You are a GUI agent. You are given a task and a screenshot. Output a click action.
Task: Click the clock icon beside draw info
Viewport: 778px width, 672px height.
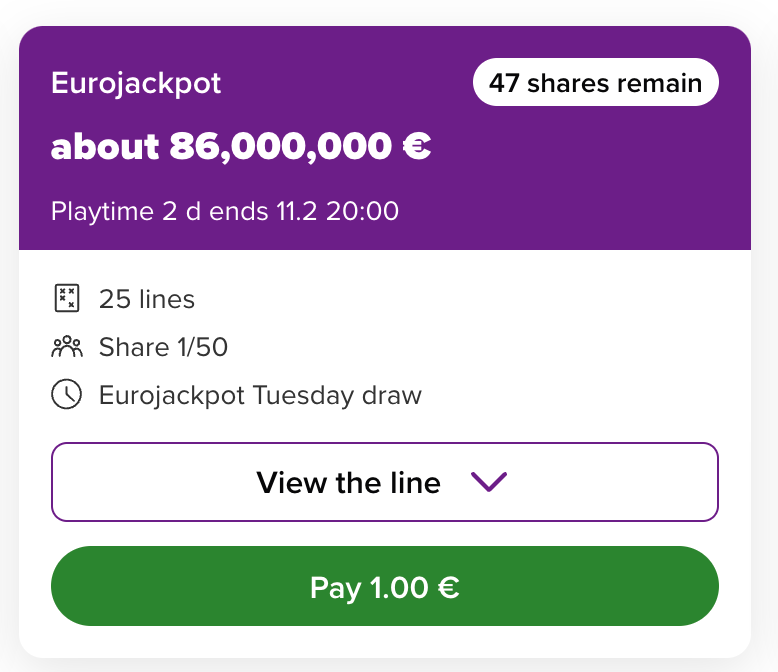point(66,395)
